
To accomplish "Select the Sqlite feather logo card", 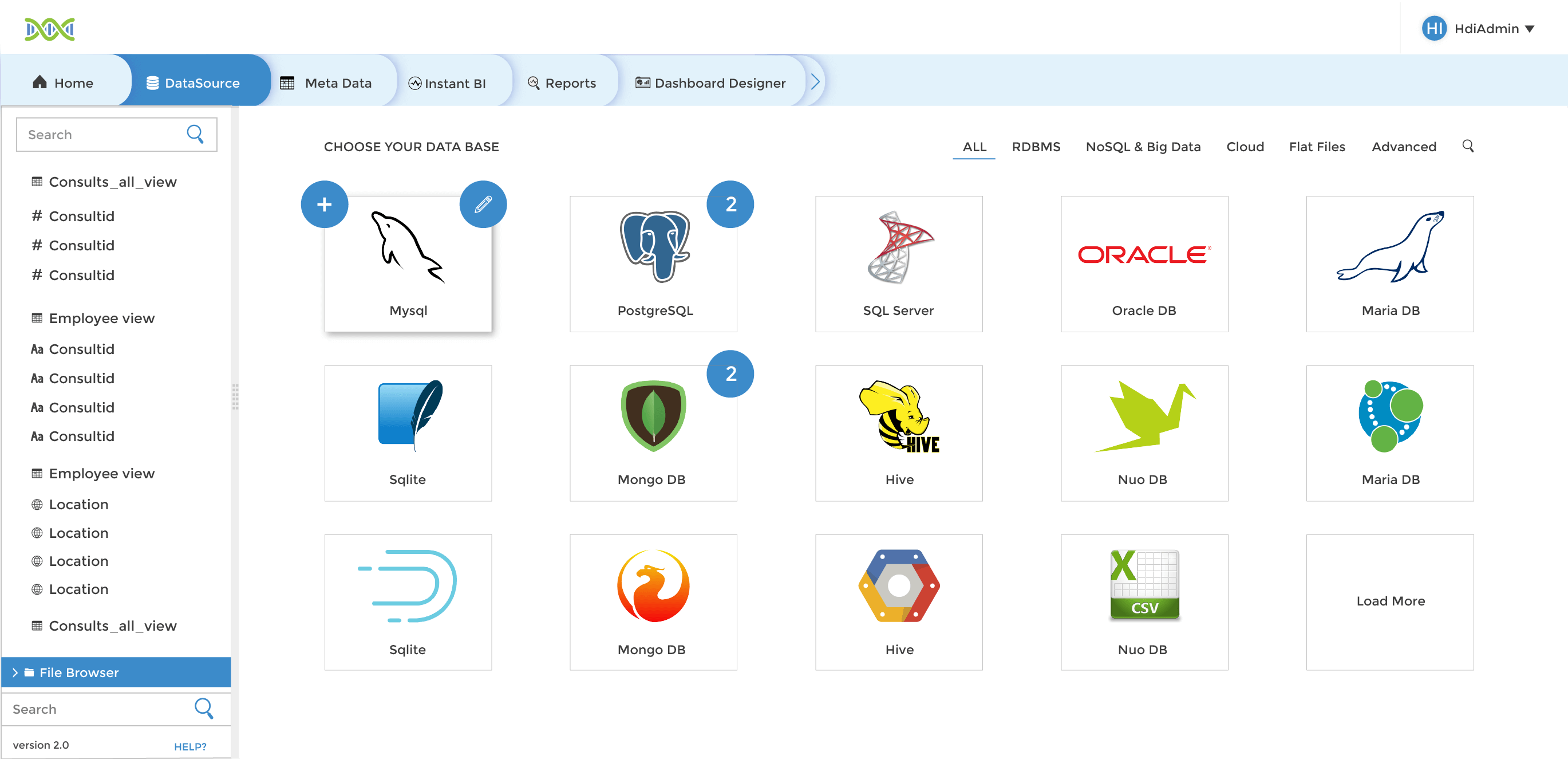I will pyautogui.click(x=408, y=433).
